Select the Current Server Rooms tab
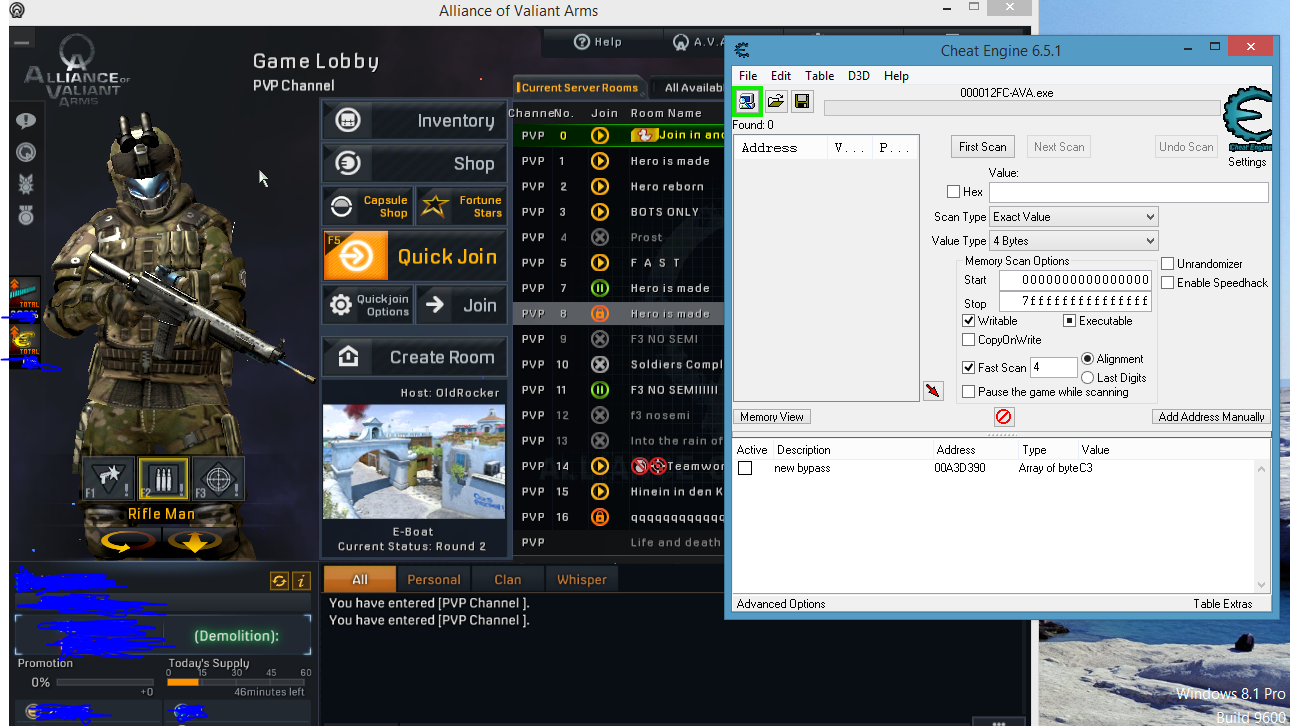This screenshot has width=1290, height=726. click(578, 88)
